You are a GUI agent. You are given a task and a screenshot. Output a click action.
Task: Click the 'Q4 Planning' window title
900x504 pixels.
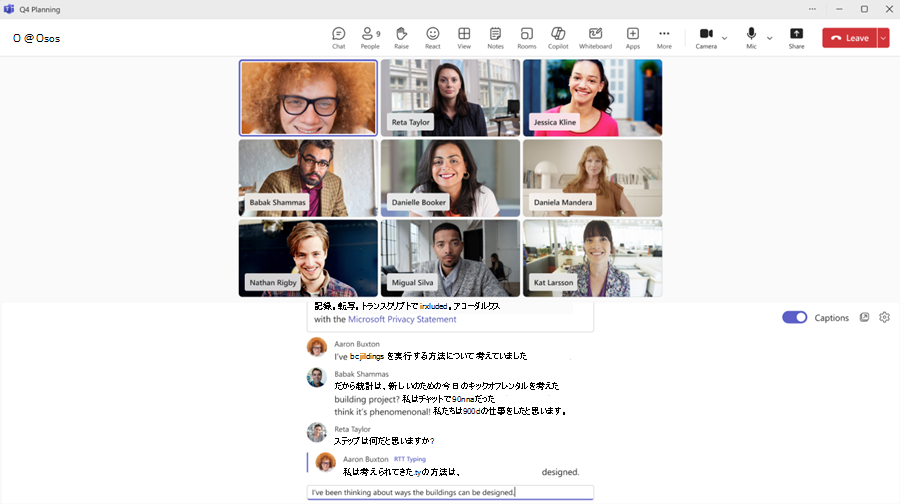40,10
